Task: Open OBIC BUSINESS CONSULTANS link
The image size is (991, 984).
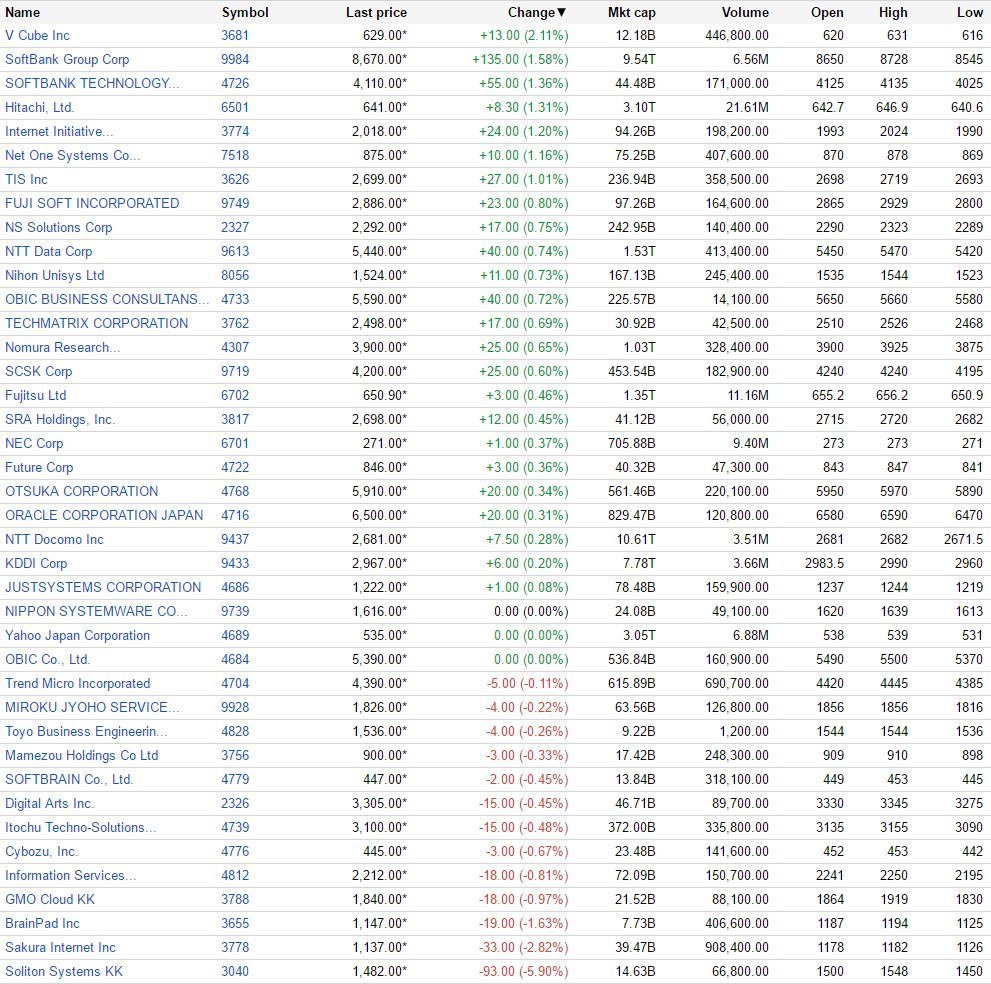Action: (107, 300)
